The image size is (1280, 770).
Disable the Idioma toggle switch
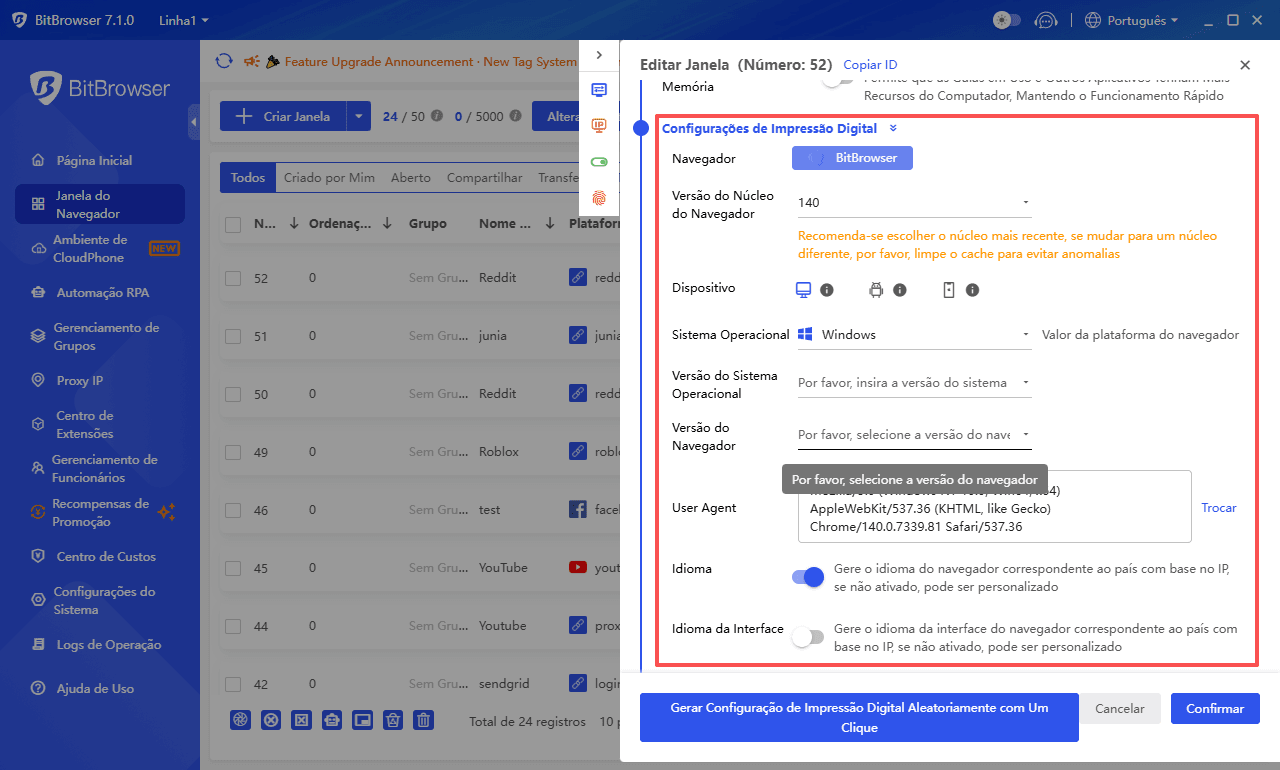pyautogui.click(x=808, y=577)
